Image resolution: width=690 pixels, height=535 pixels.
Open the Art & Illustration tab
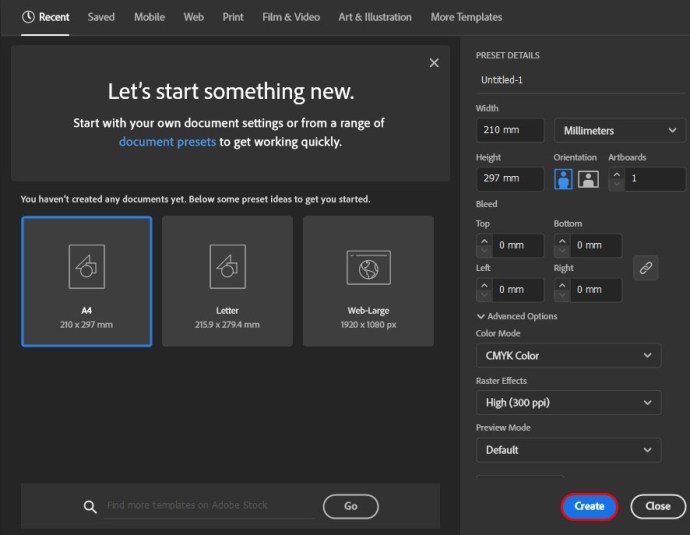375,17
